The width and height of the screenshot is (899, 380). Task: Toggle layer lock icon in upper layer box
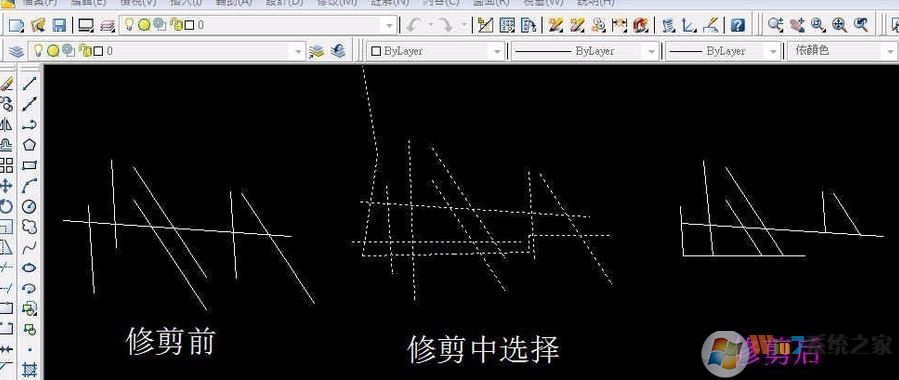(177, 25)
